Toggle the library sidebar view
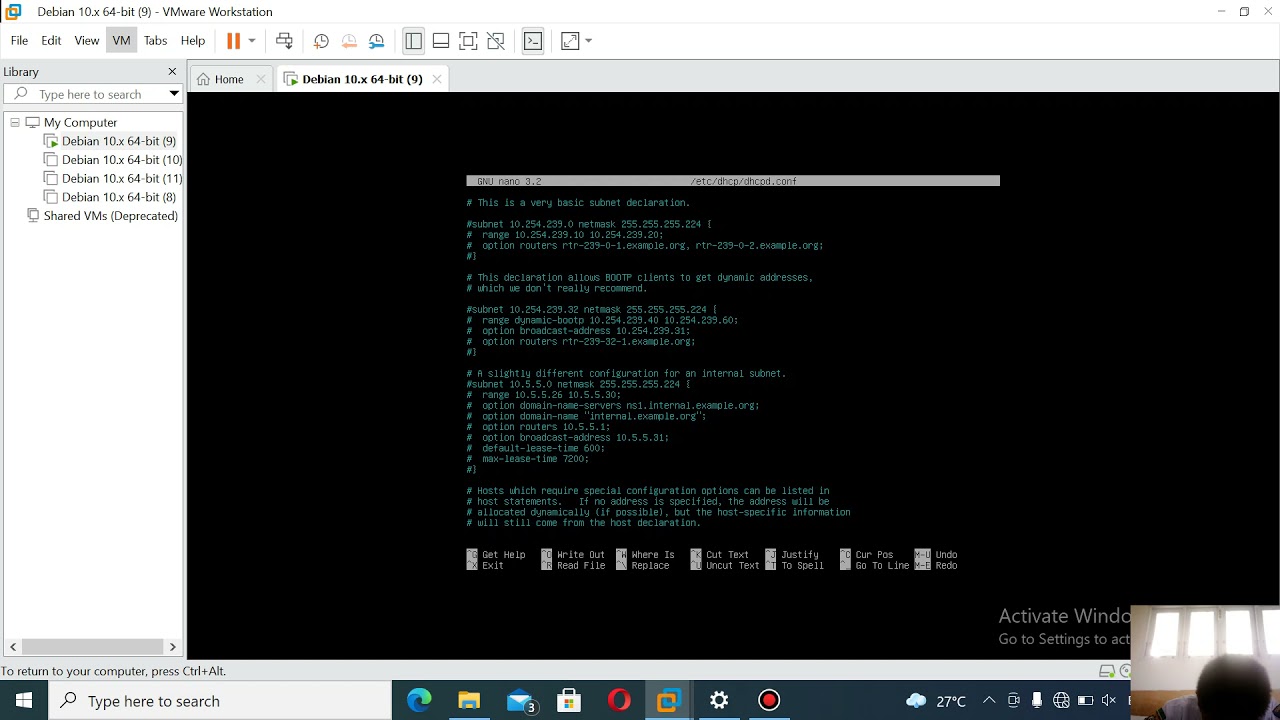1280x720 pixels. pos(413,41)
